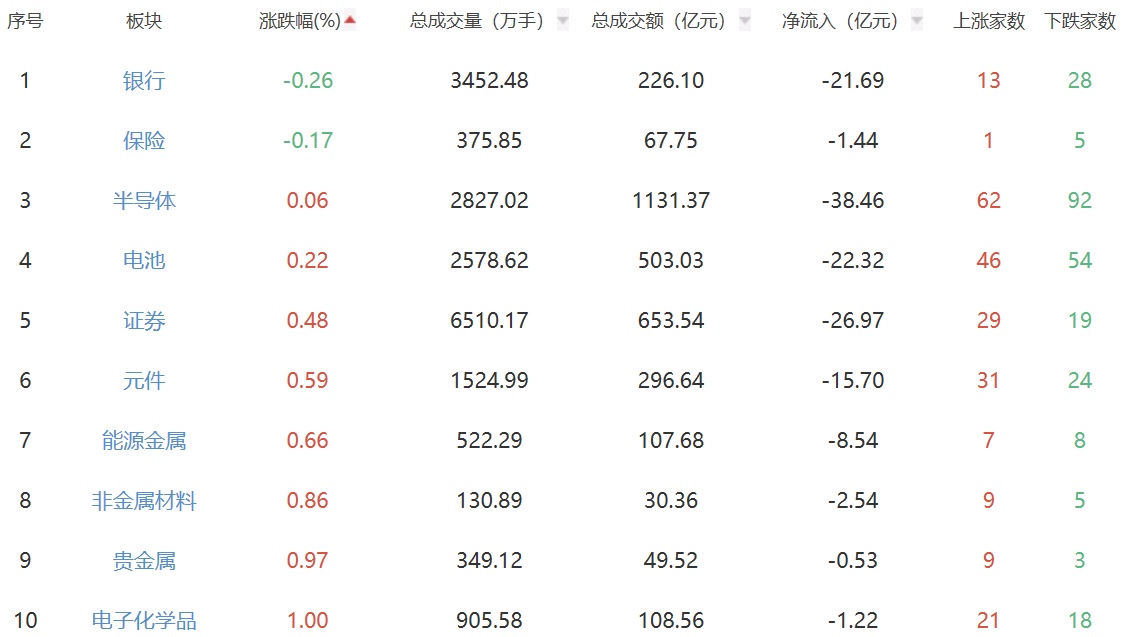1122x637 pixels.
Task: Go to the 证券 sector page
Action: (x=144, y=321)
